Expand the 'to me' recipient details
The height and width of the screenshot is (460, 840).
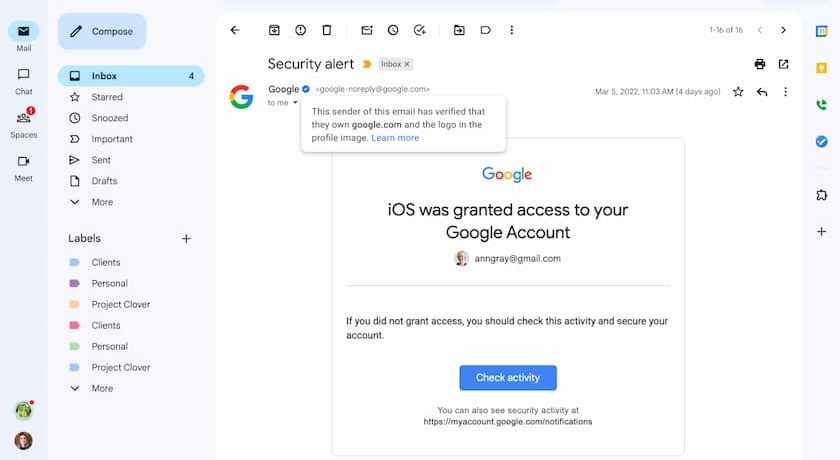(x=296, y=102)
